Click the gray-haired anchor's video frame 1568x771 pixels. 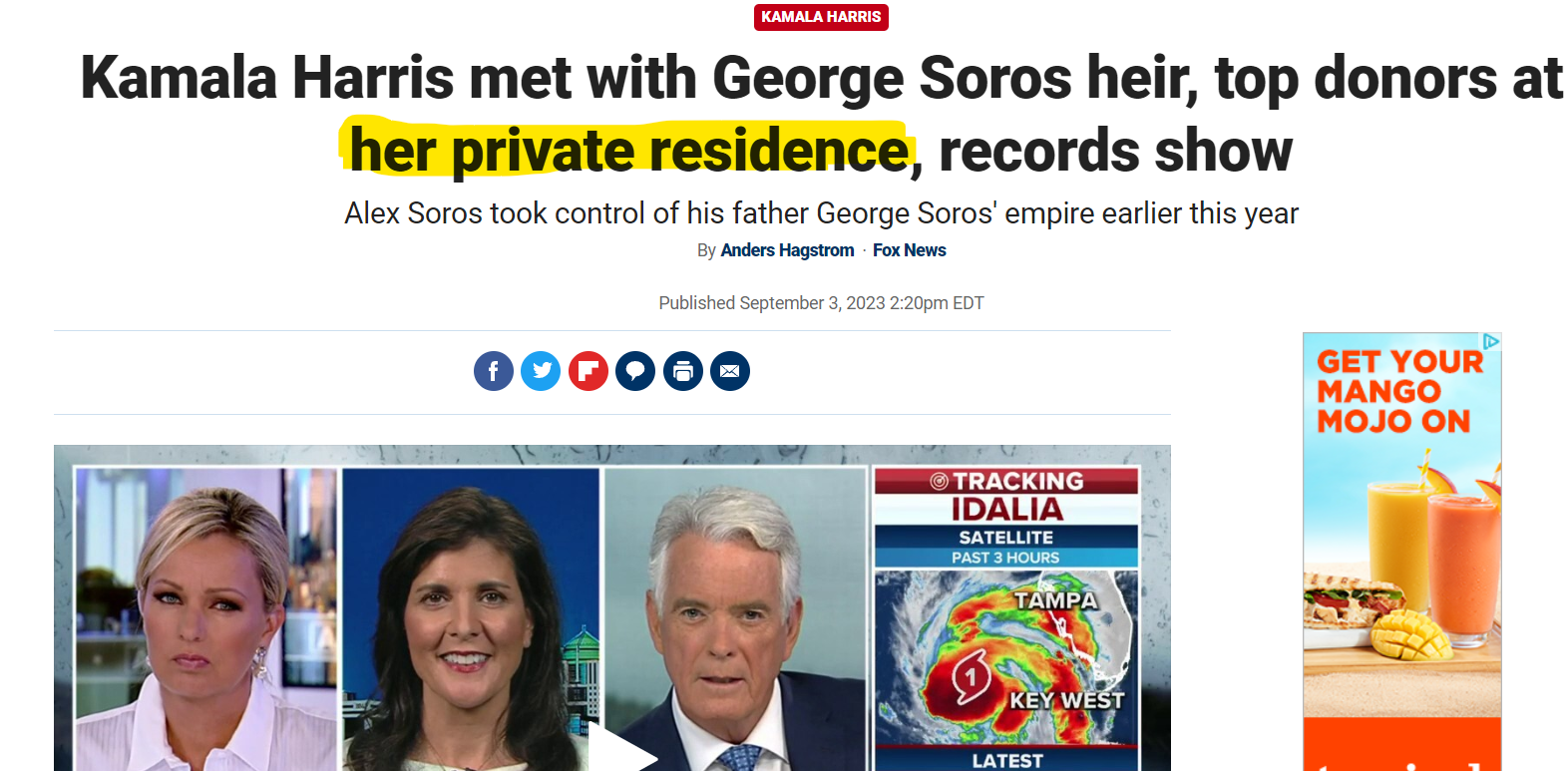pyautogui.click(x=735, y=618)
